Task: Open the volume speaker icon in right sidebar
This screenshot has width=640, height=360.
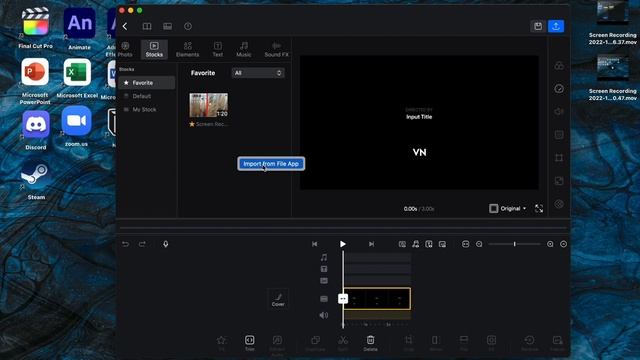Action: click(x=559, y=111)
